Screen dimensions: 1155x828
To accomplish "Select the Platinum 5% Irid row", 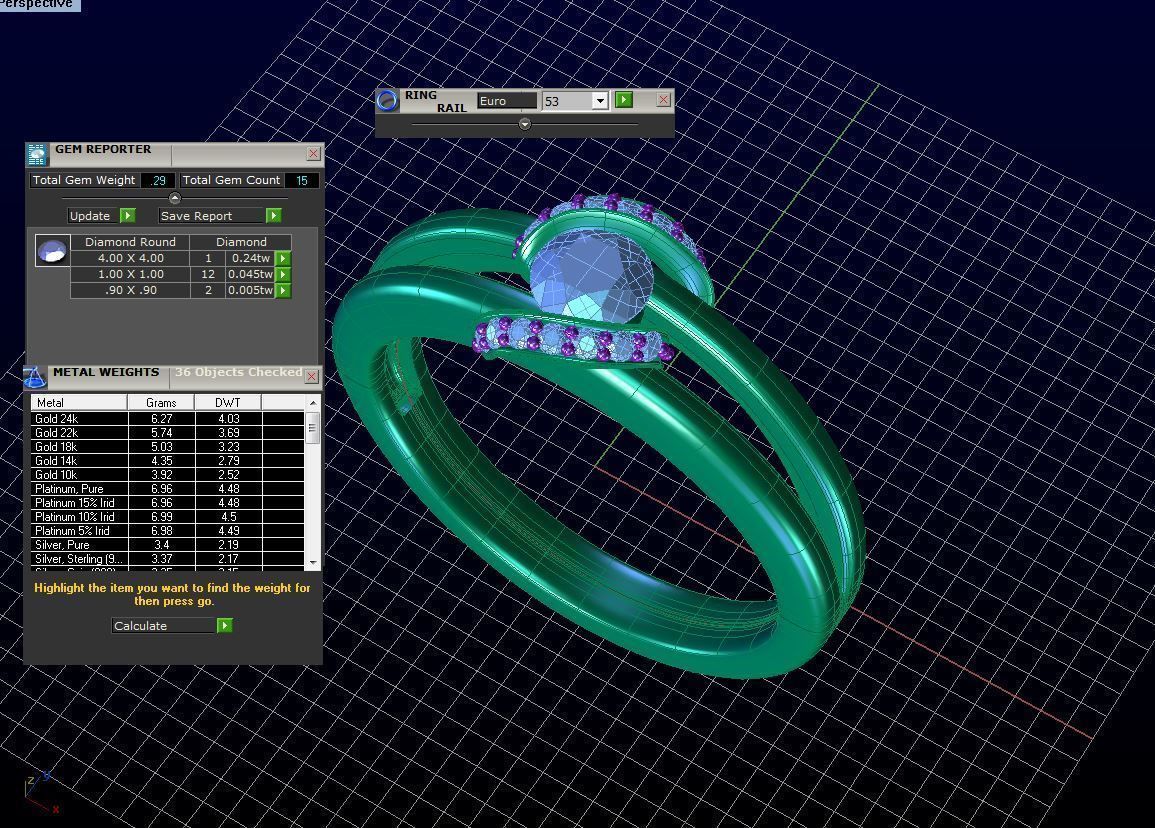I will [x=168, y=530].
